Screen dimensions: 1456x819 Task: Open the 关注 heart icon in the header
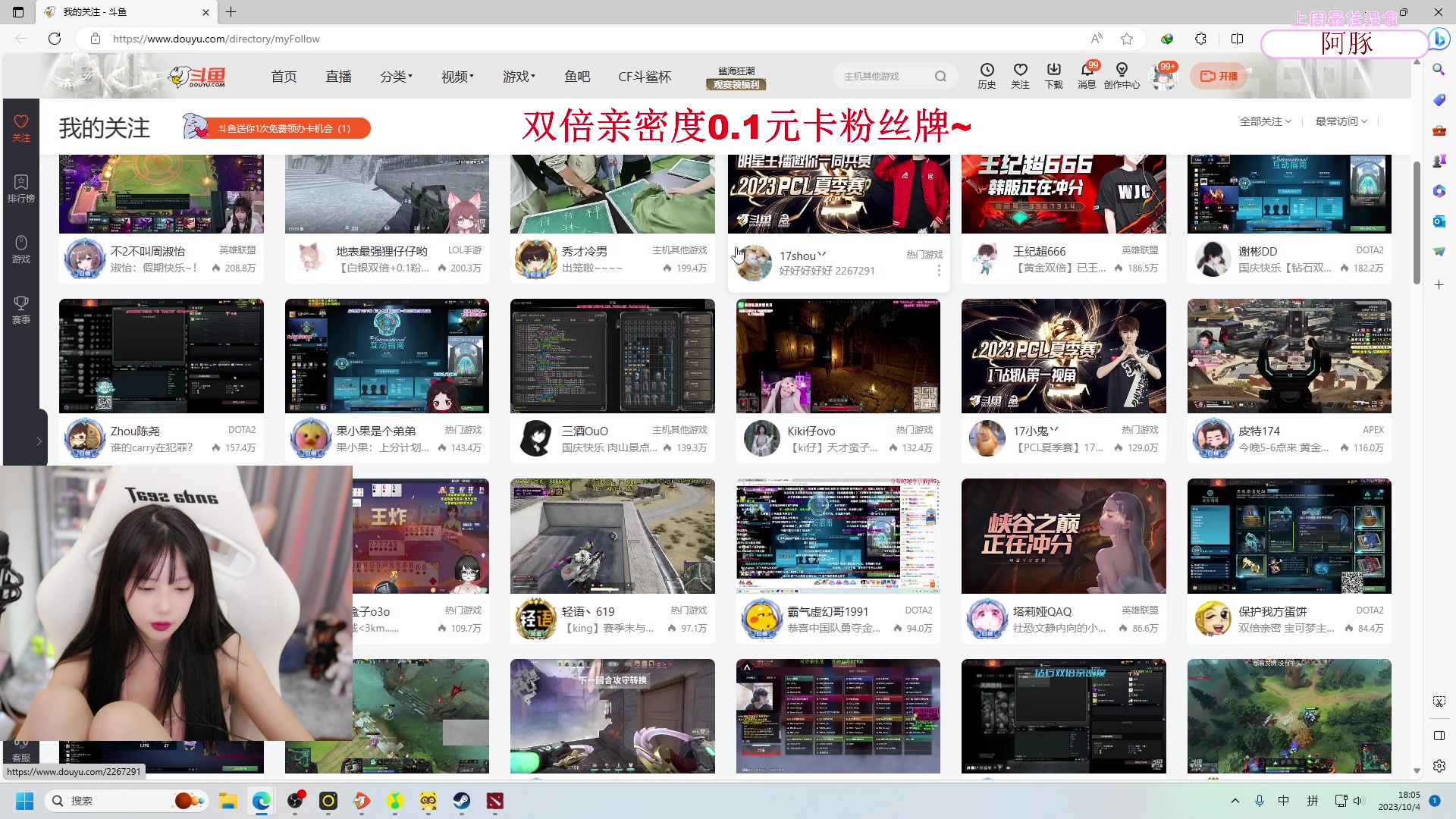tap(1020, 75)
